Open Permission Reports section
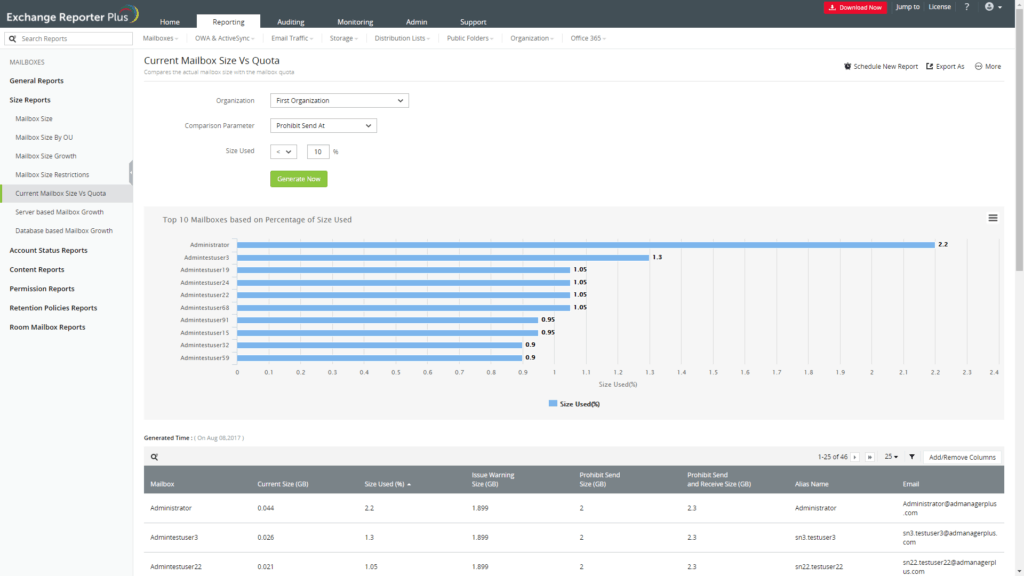Viewport: 1024px width, 576px height. 42,289
